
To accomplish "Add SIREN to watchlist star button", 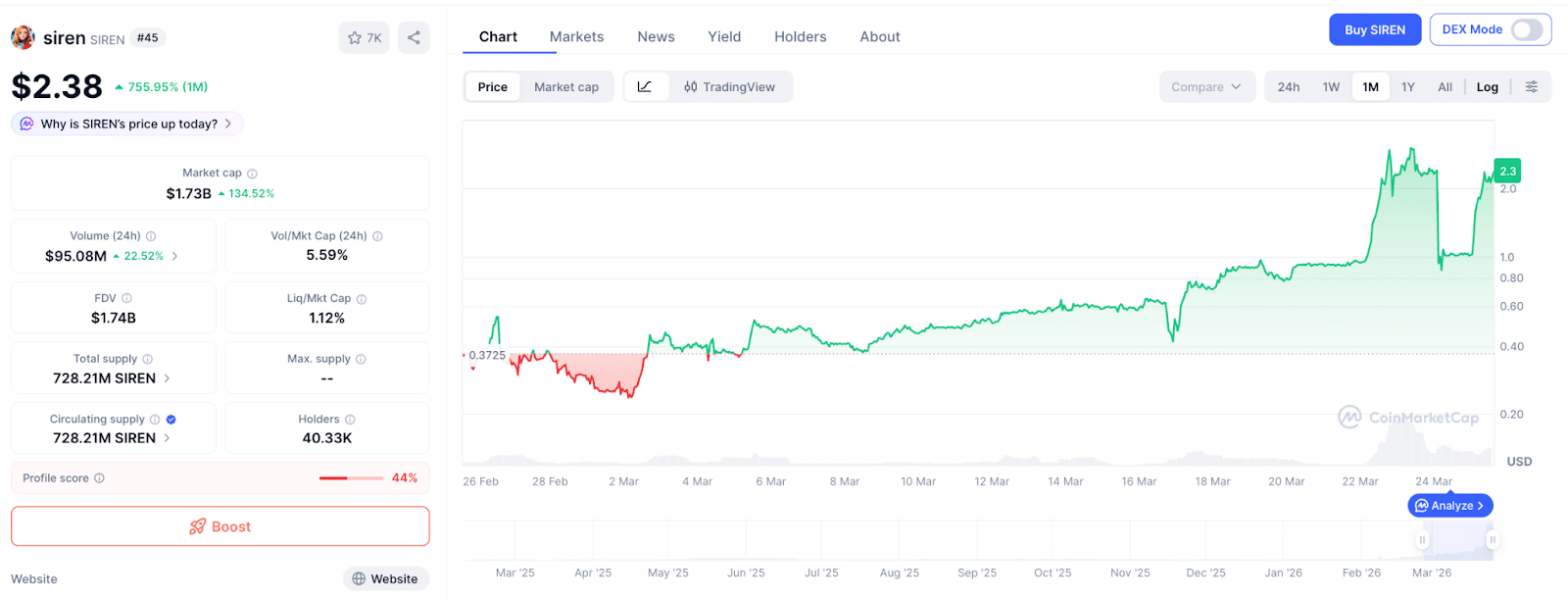I will (x=365, y=37).
